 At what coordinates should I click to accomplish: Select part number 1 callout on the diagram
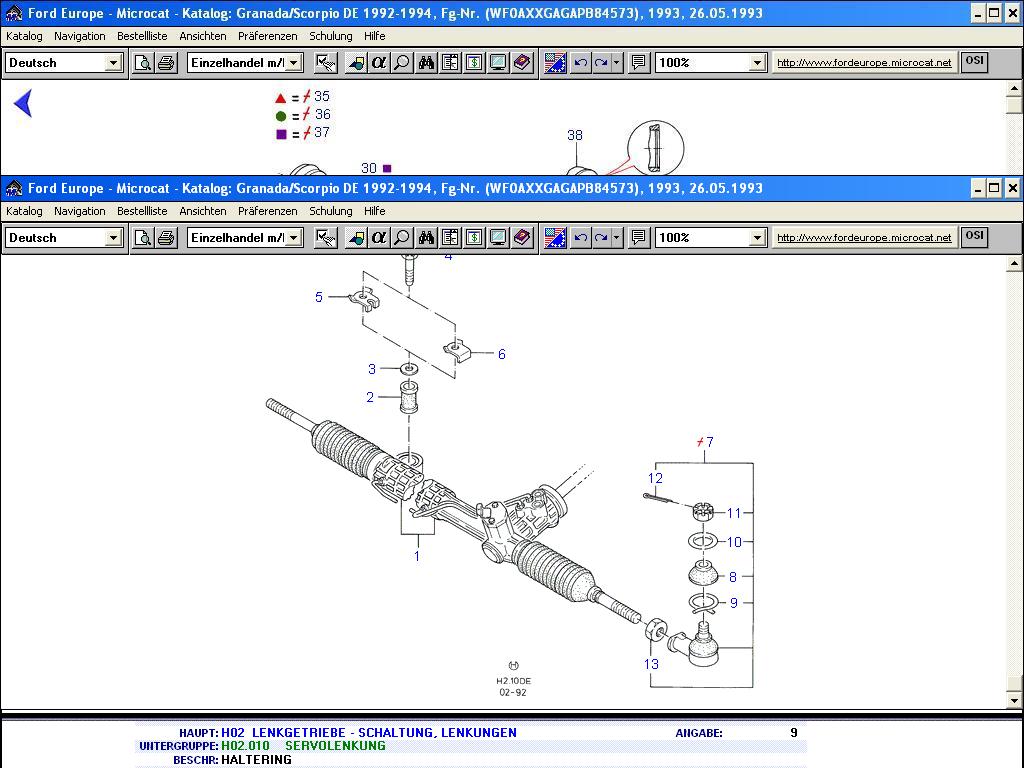coord(417,556)
